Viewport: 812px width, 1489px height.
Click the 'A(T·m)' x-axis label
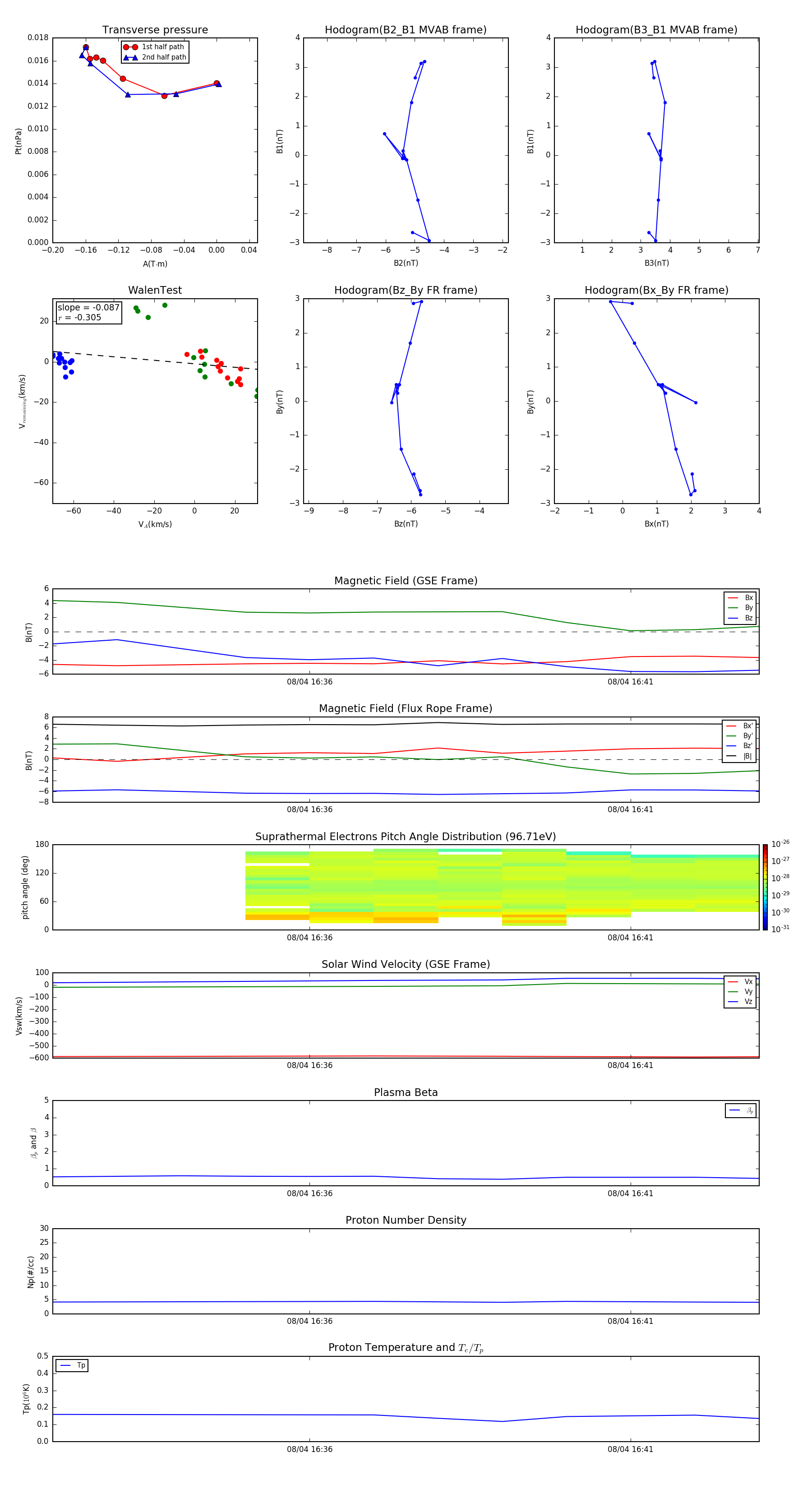pyautogui.click(x=155, y=264)
